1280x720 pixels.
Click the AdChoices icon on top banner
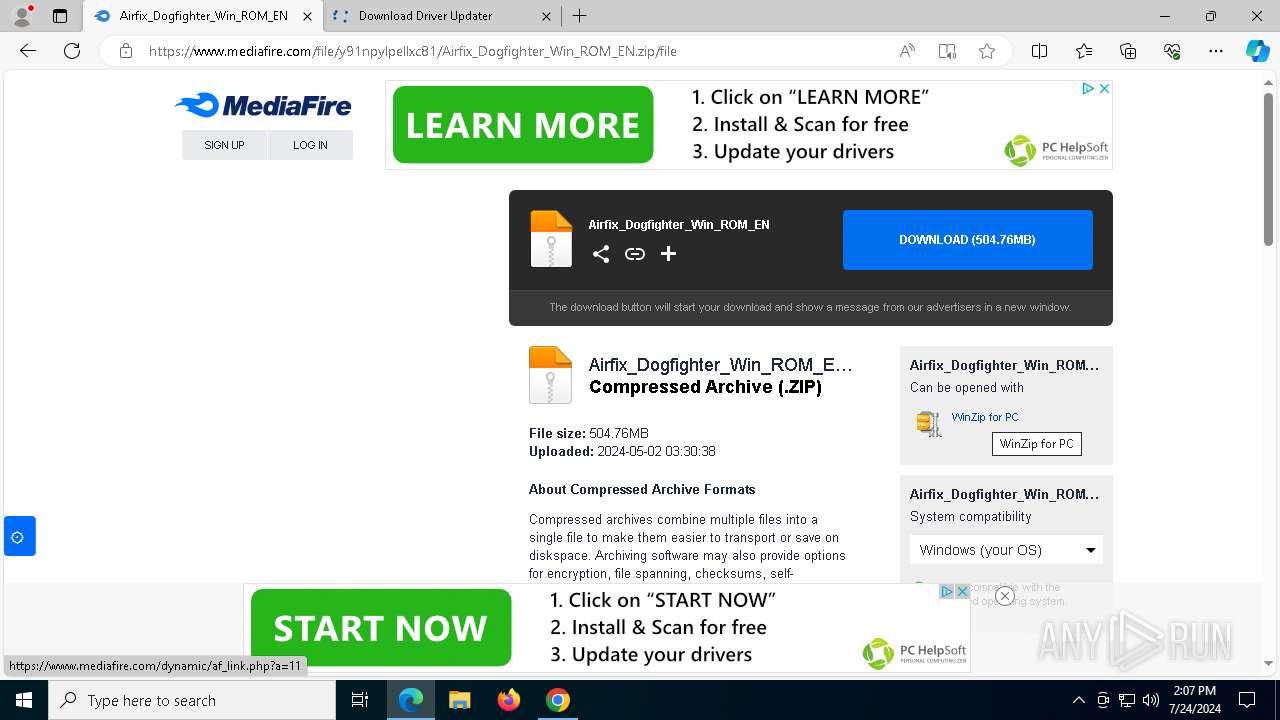point(1088,89)
